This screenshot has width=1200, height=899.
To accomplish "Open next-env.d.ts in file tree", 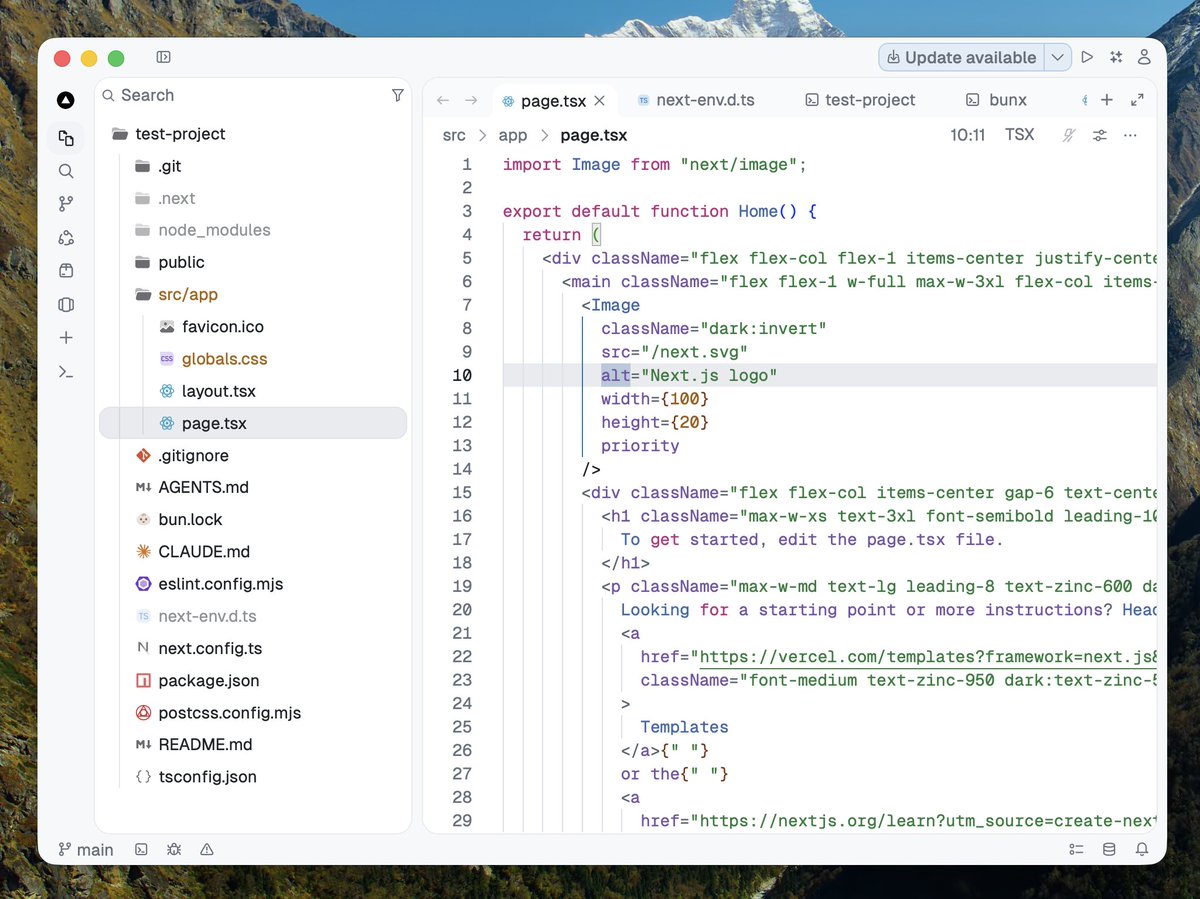I will click(x=253, y=616).
